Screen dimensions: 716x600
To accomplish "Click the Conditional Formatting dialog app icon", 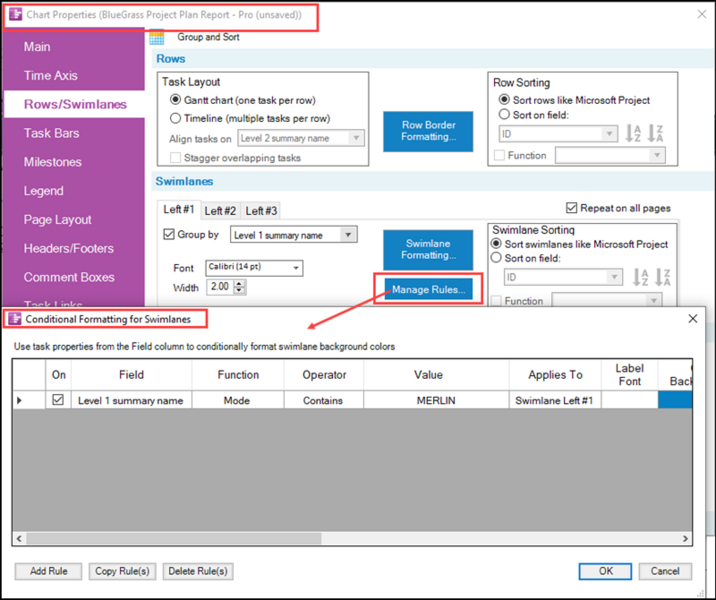I will [x=15, y=319].
